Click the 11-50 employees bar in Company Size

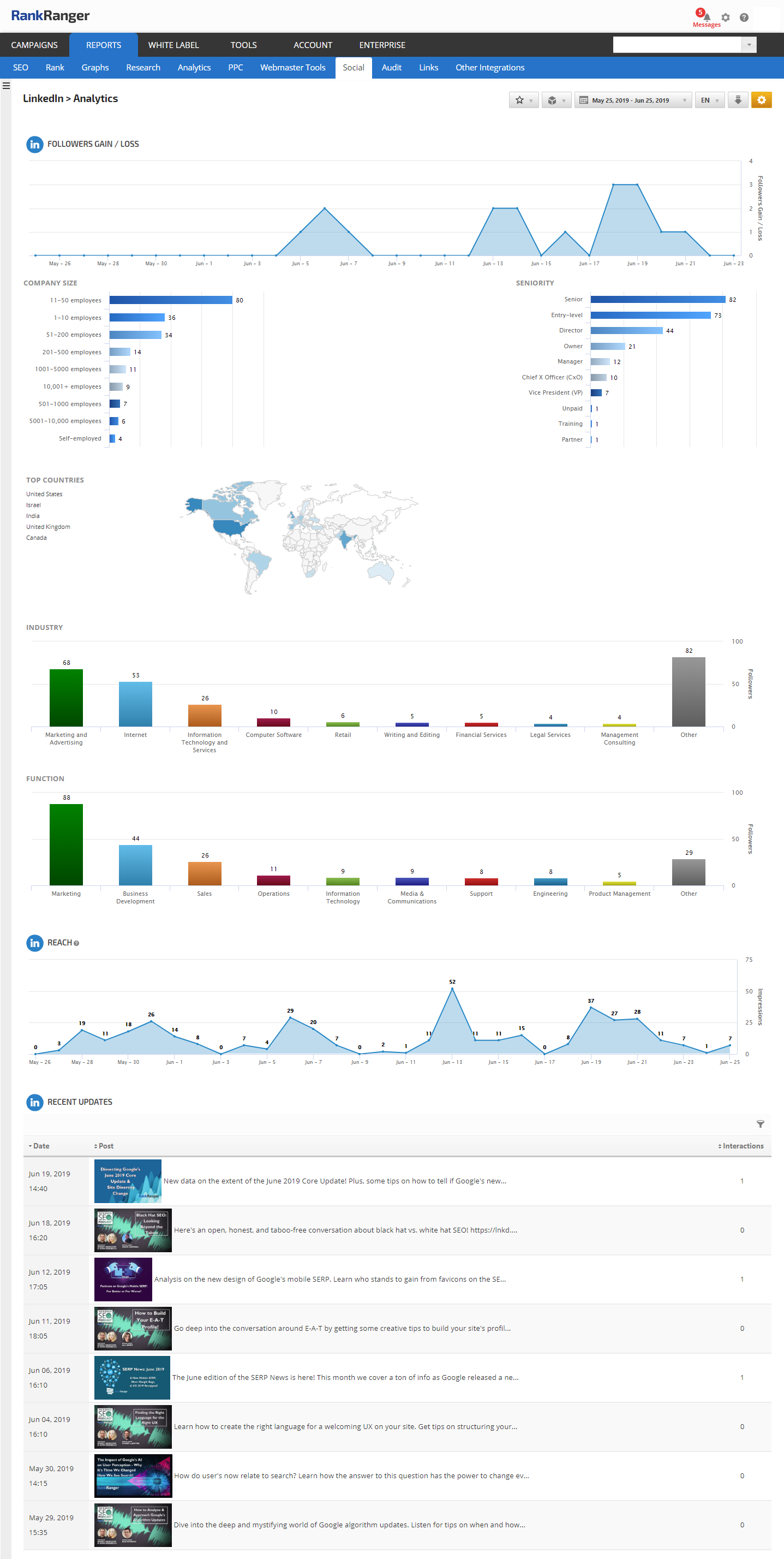[171, 300]
